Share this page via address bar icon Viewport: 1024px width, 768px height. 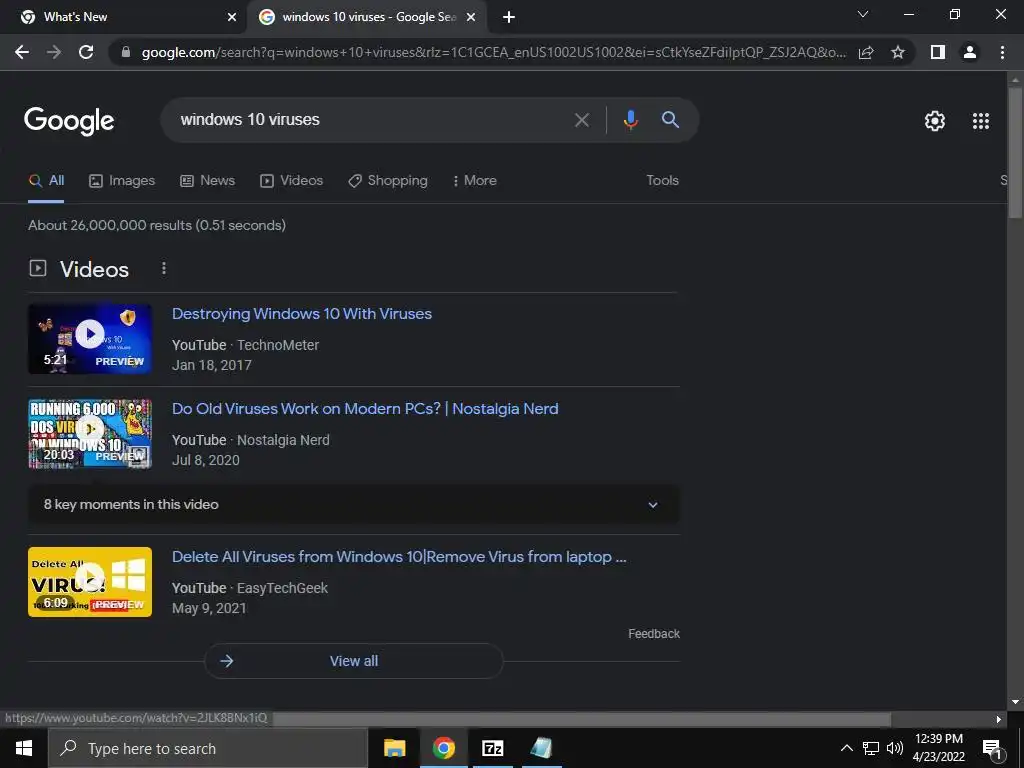click(x=866, y=52)
